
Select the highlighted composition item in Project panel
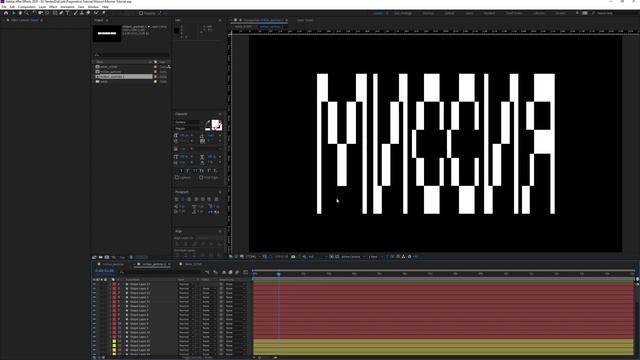[x=124, y=76]
